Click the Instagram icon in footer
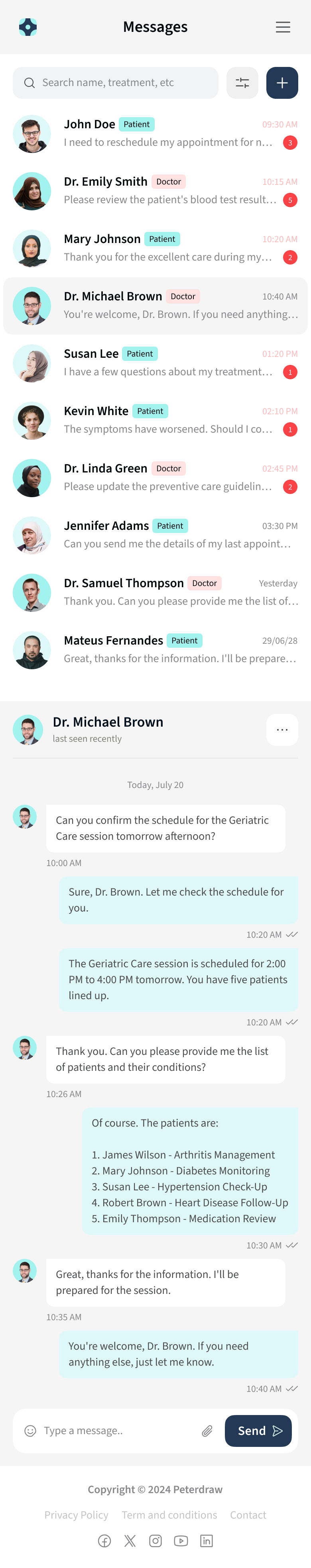 coord(155,1541)
